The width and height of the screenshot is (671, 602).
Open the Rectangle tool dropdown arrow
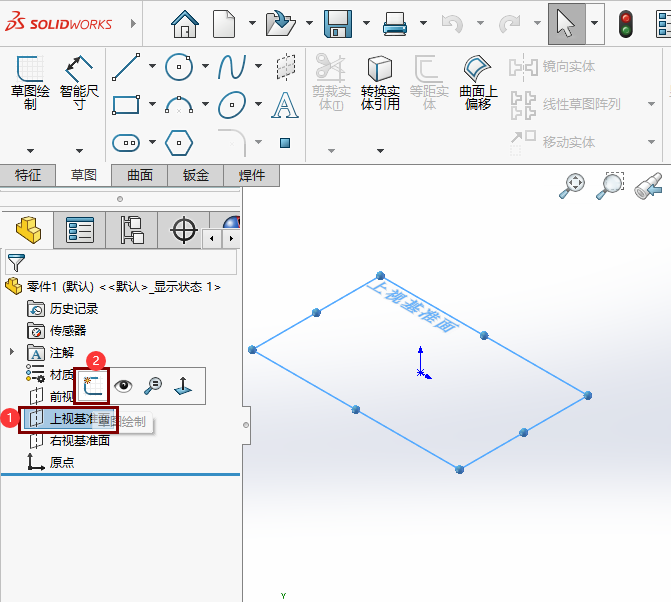[x=152, y=104]
